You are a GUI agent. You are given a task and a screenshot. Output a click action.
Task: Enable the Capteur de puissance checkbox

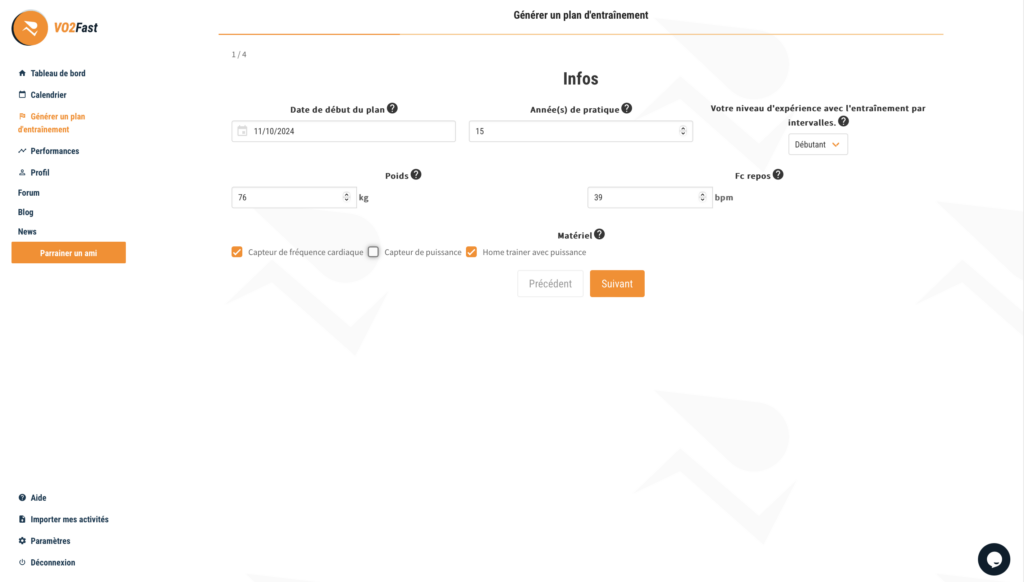click(373, 252)
